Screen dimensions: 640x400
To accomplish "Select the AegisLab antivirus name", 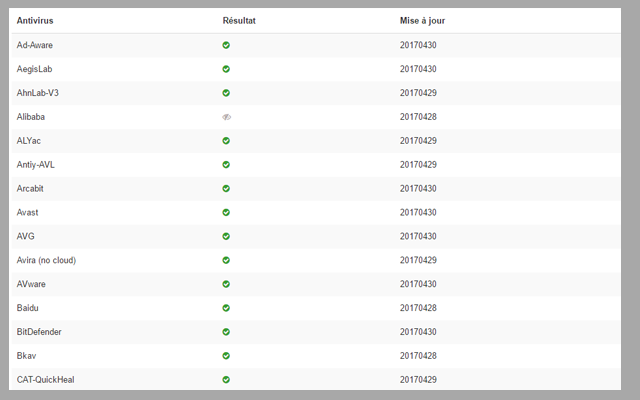I will tap(34, 69).
